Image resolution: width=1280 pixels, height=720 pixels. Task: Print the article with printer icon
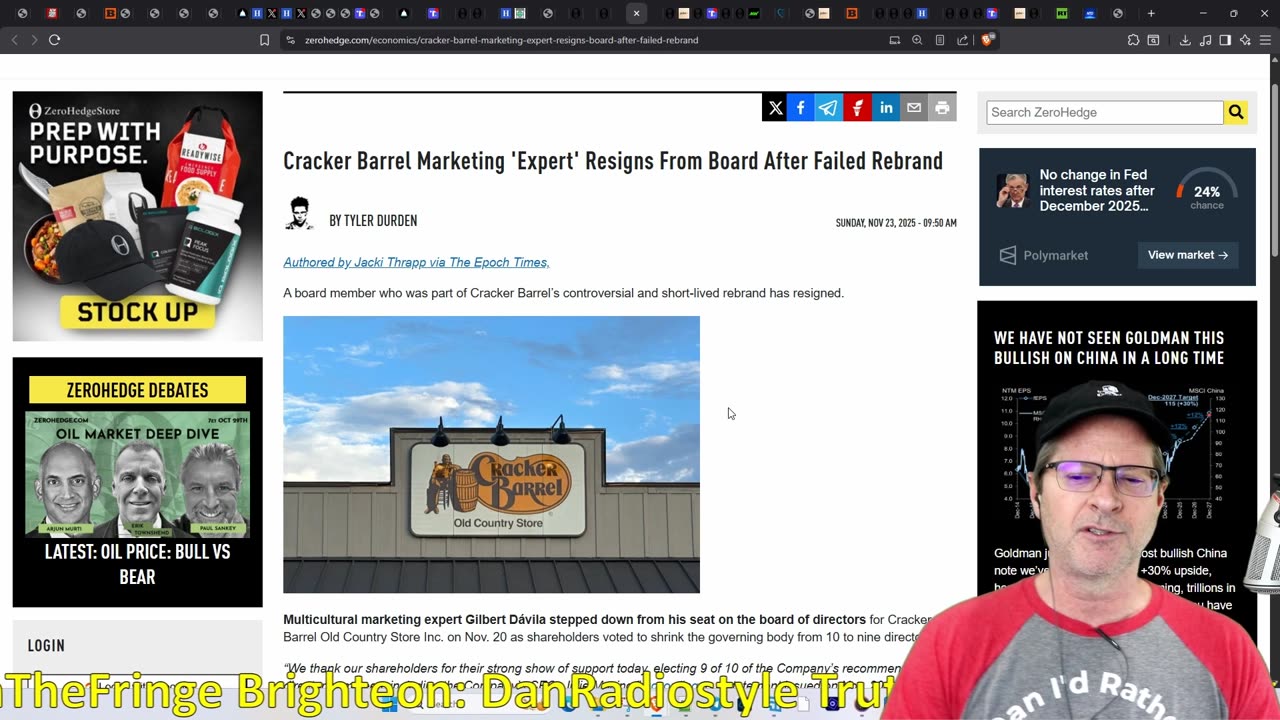click(942, 108)
